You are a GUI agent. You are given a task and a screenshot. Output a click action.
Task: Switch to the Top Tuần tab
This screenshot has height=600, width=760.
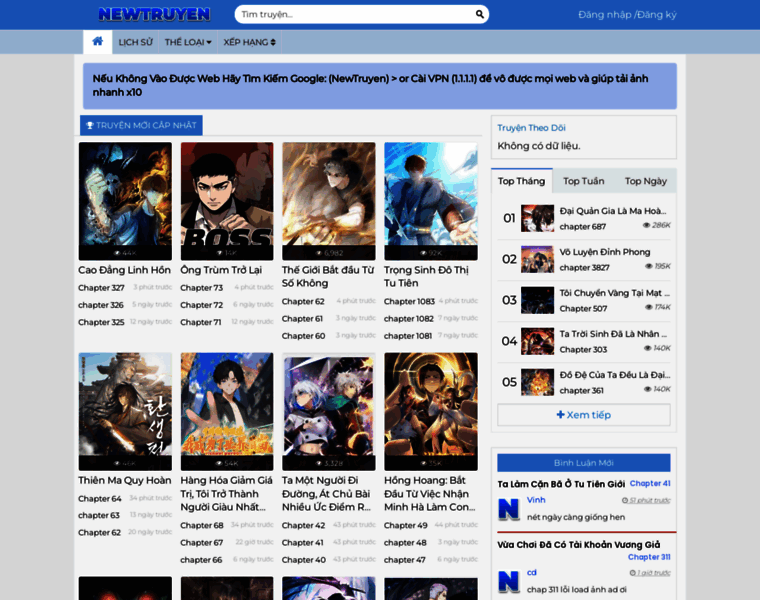[x=584, y=181]
